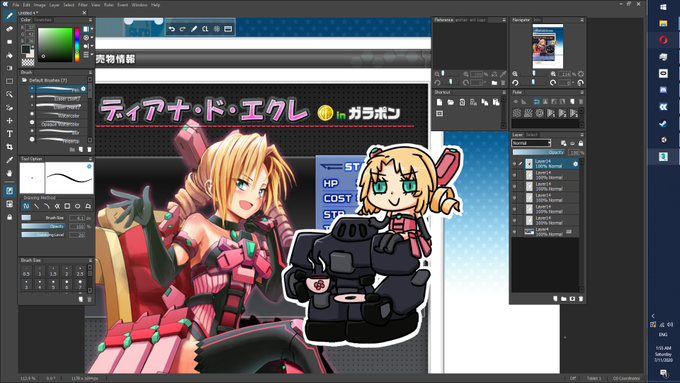Select the Hand pan tool
This screenshot has height=383, width=680.
click(x=9, y=173)
